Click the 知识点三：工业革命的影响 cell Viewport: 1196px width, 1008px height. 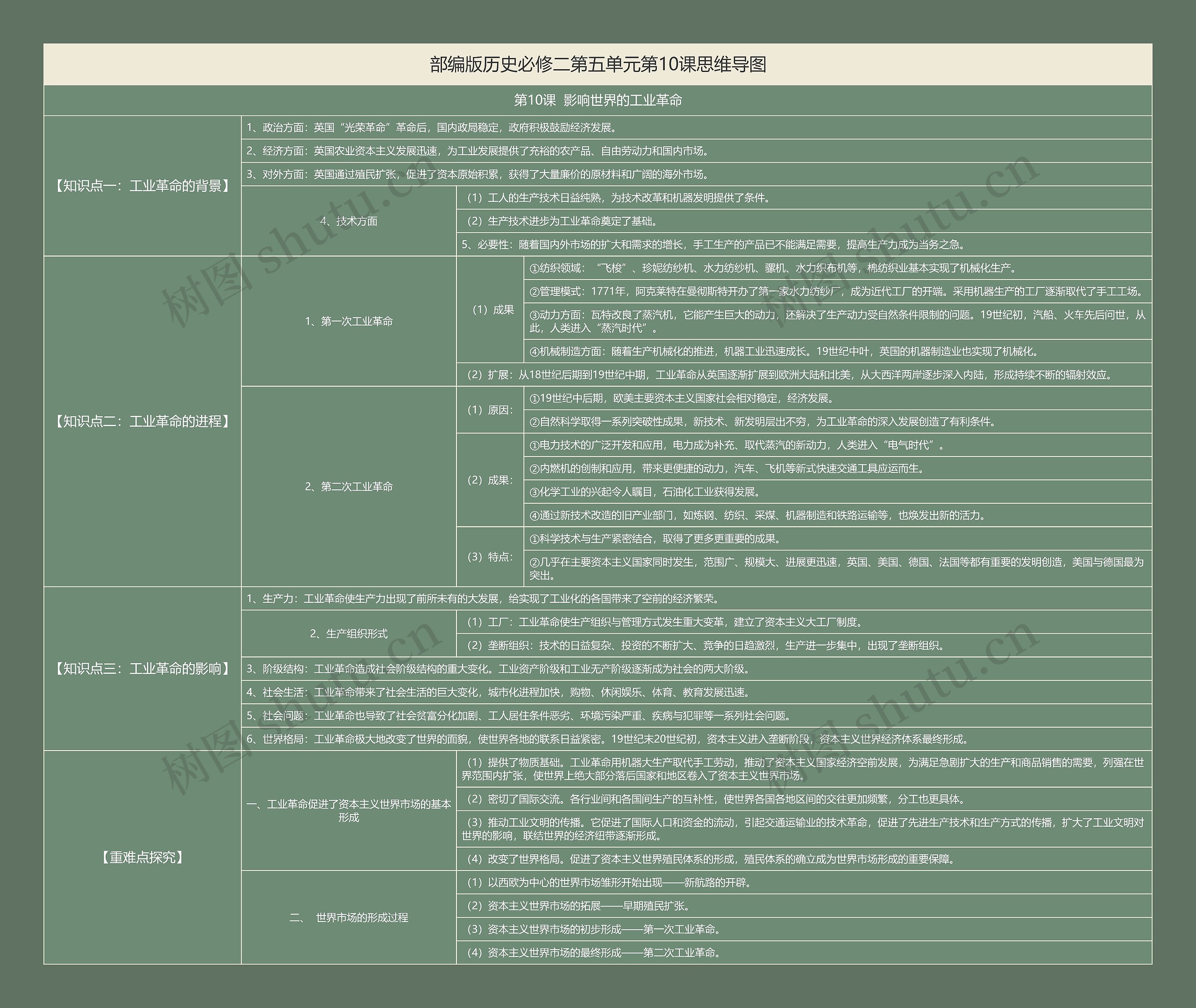click(x=142, y=669)
